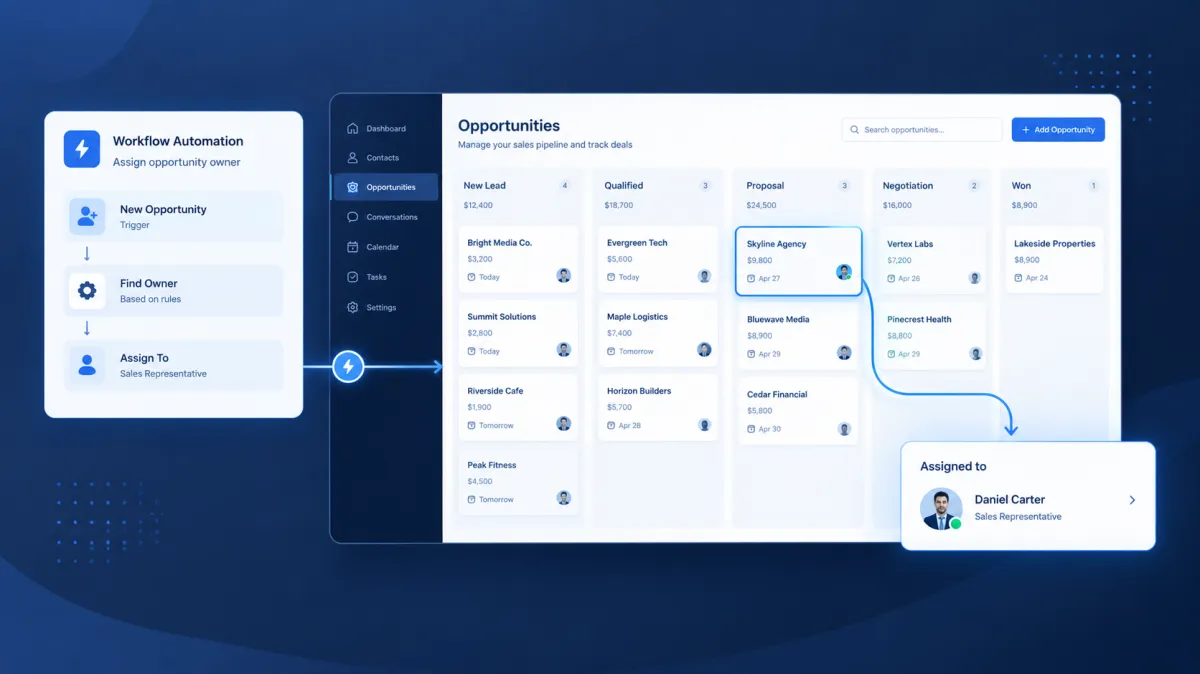The image size is (1200, 674).
Task: Open Daniel Carter details chevron
Action: pos(1132,500)
